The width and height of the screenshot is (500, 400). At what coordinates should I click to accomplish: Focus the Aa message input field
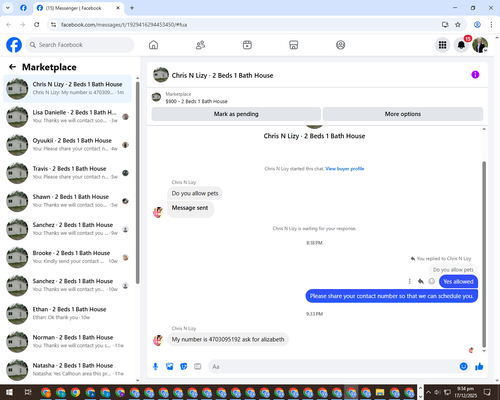click(x=333, y=367)
